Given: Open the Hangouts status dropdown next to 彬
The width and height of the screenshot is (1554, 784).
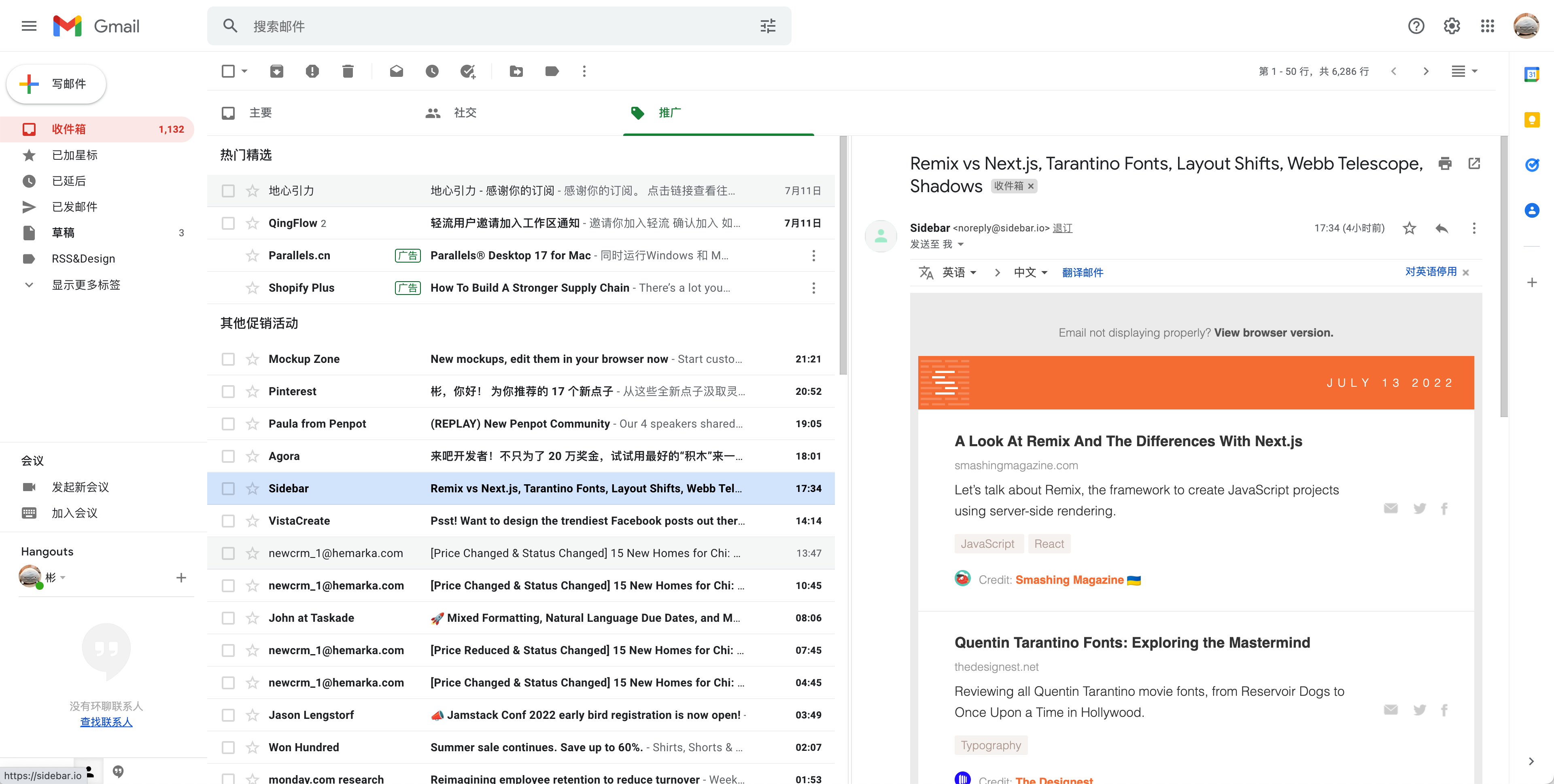Looking at the screenshot, I should click(x=63, y=578).
